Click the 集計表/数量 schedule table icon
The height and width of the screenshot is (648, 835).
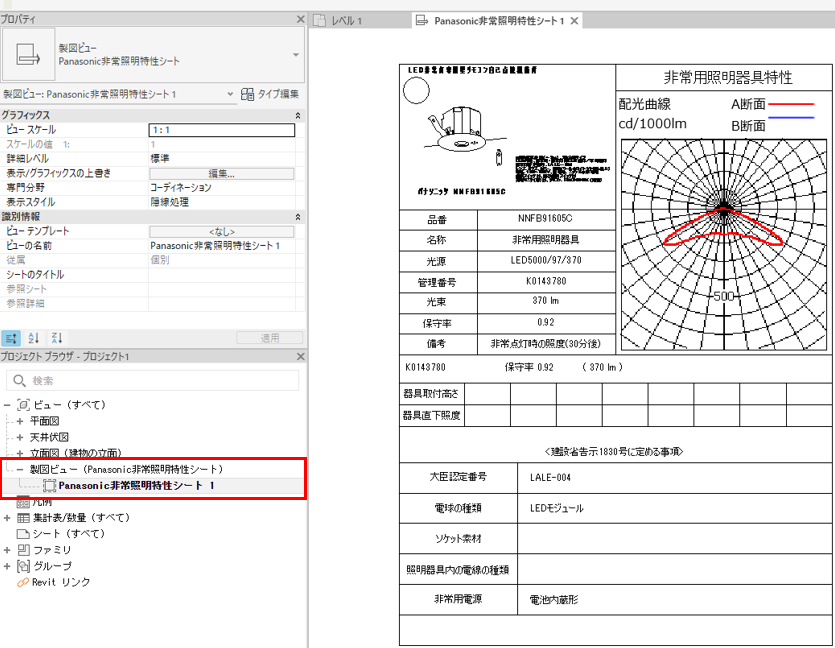pos(23,518)
